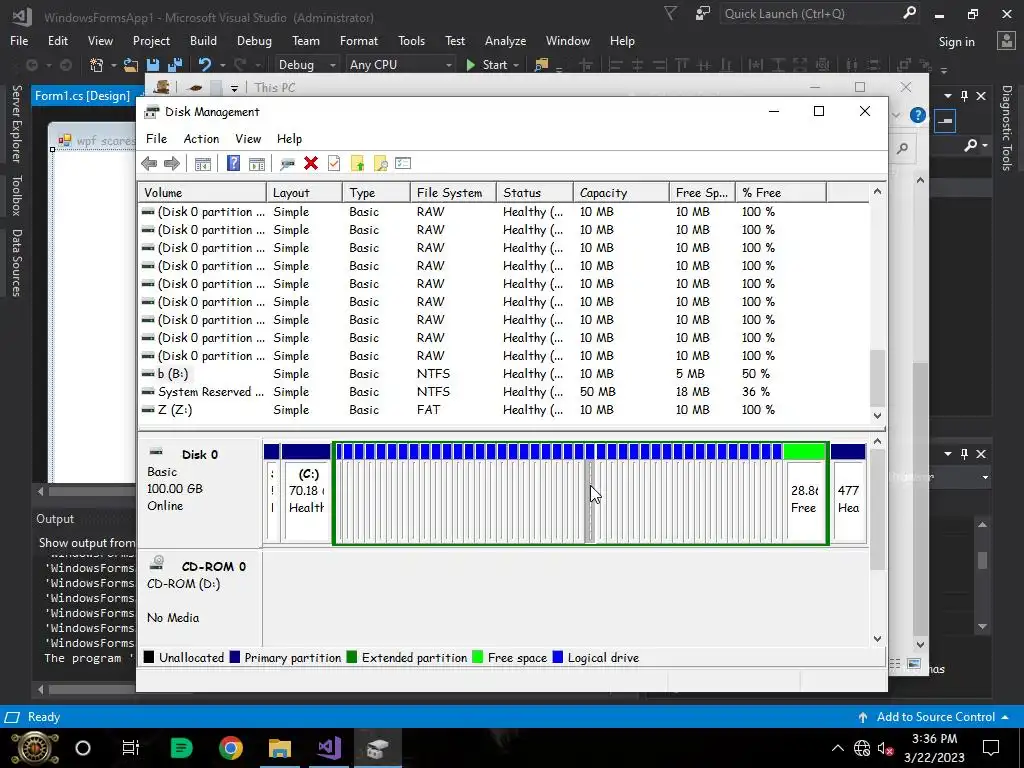Screen dimensions: 1024x768
Task: Open Chrome from taskbar
Action: (x=231, y=748)
